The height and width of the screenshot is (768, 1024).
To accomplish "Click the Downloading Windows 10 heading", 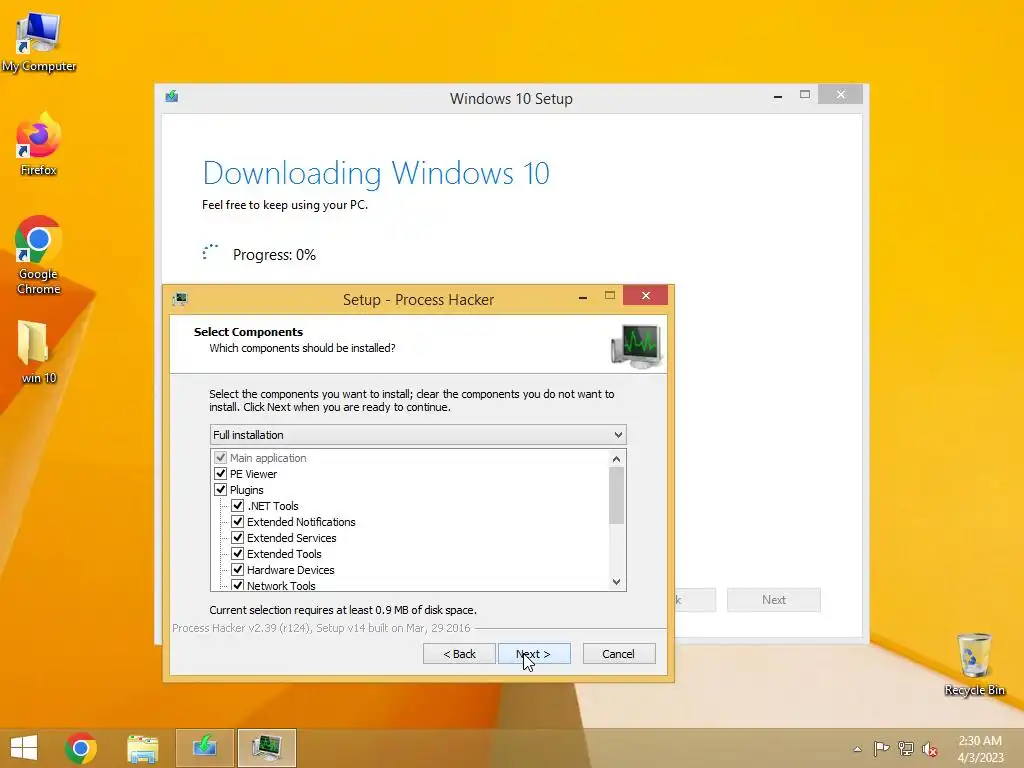I will point(376,173).
